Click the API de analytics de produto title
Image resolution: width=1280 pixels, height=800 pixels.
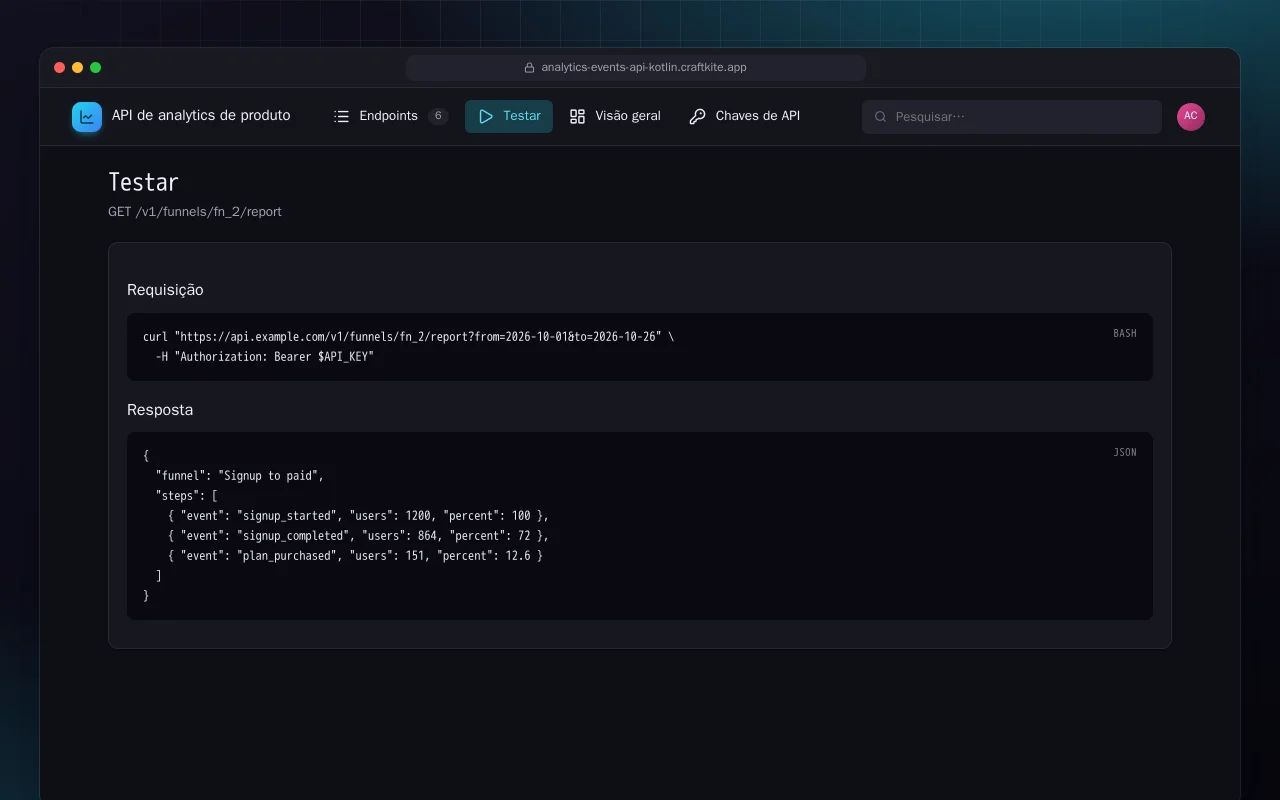coord(201,116)
